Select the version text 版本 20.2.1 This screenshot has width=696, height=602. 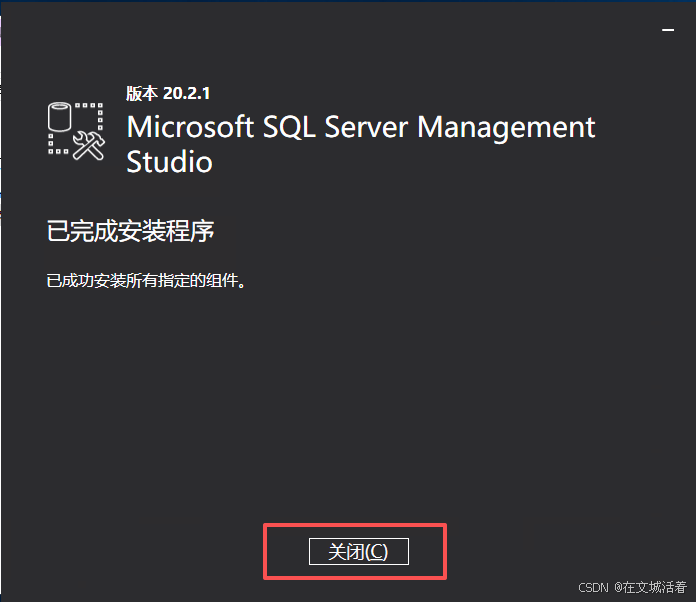pos(168,93)
